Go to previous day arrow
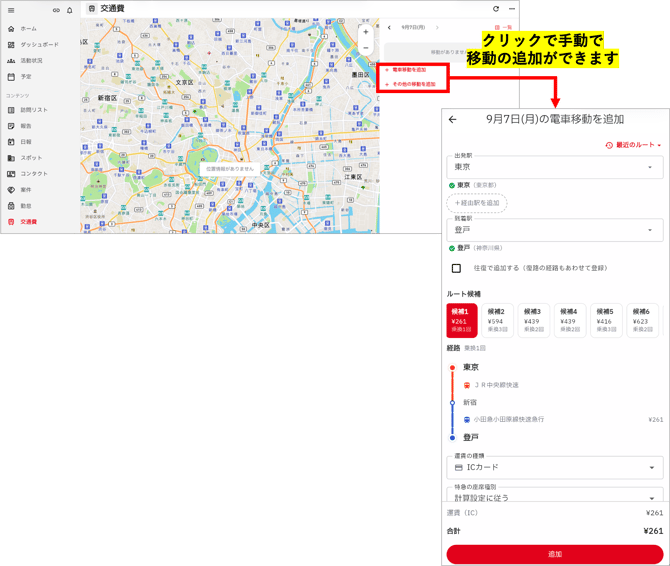The width and height of the screenshot is (670, 566). click(x=389, y=28)
